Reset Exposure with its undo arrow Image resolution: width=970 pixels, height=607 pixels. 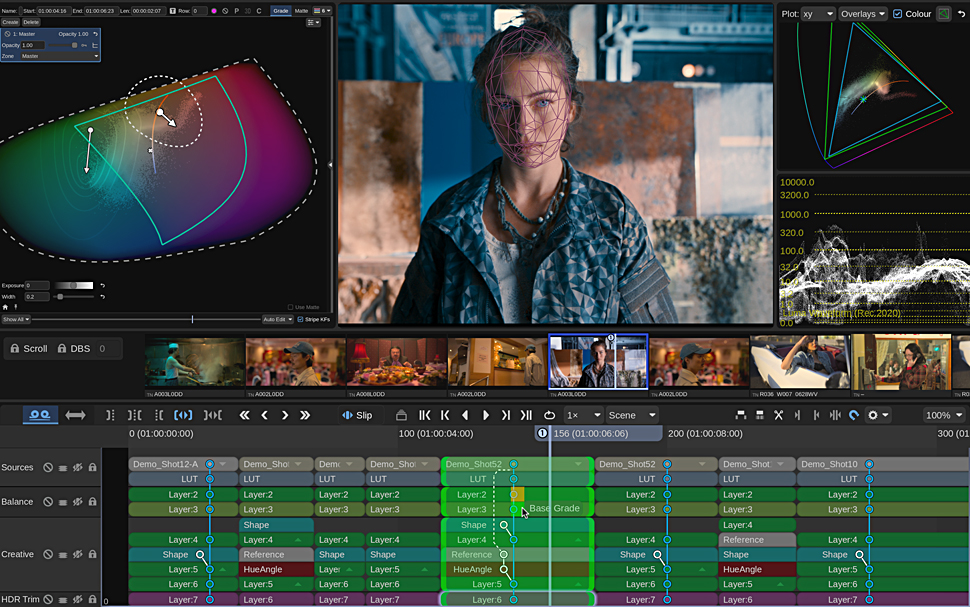(x=102, y=285)
